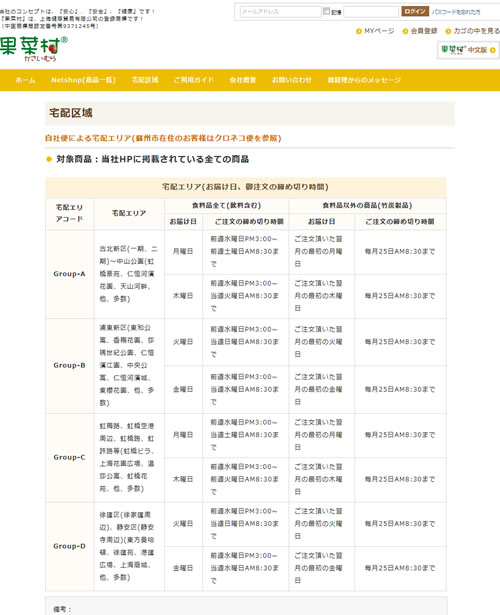The height and width of the screenshot is (615, 500).
Task: Click the password input field
Action: 371,12
